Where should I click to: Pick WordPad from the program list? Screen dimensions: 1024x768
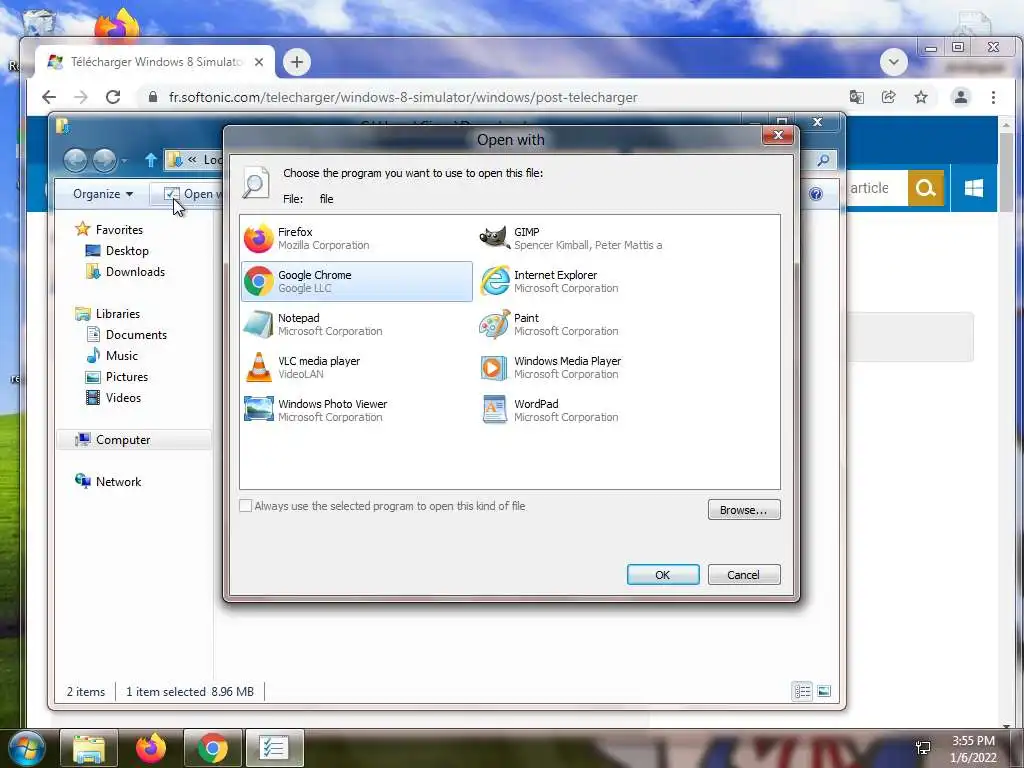click(593, 411)
